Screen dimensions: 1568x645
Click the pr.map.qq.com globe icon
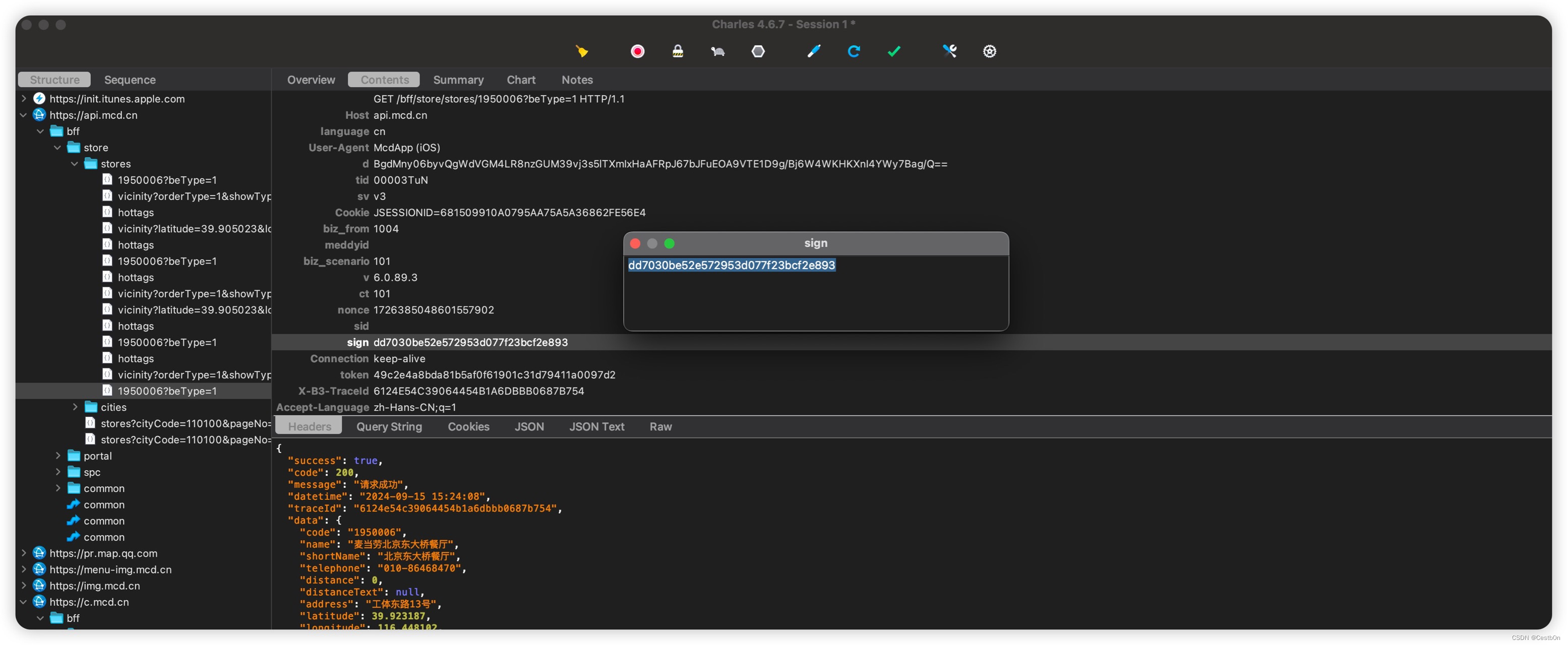pos(39,552)
